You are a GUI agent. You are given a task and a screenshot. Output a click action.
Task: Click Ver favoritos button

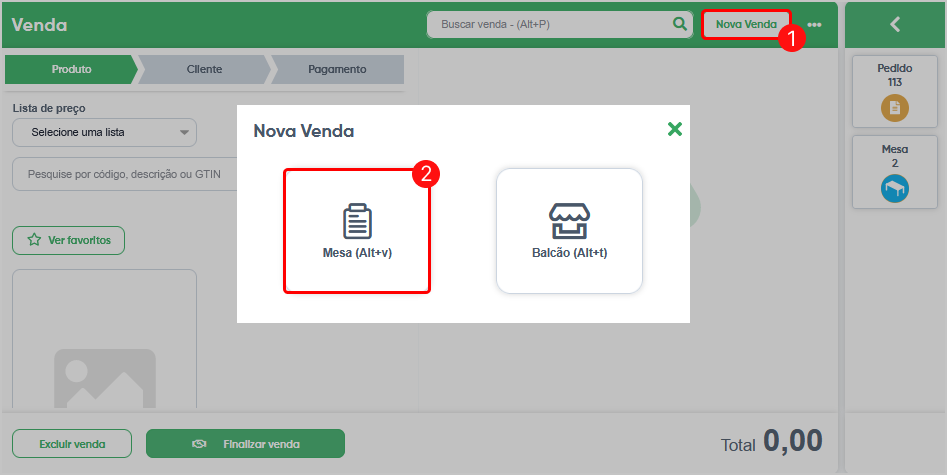coord(68,241)
